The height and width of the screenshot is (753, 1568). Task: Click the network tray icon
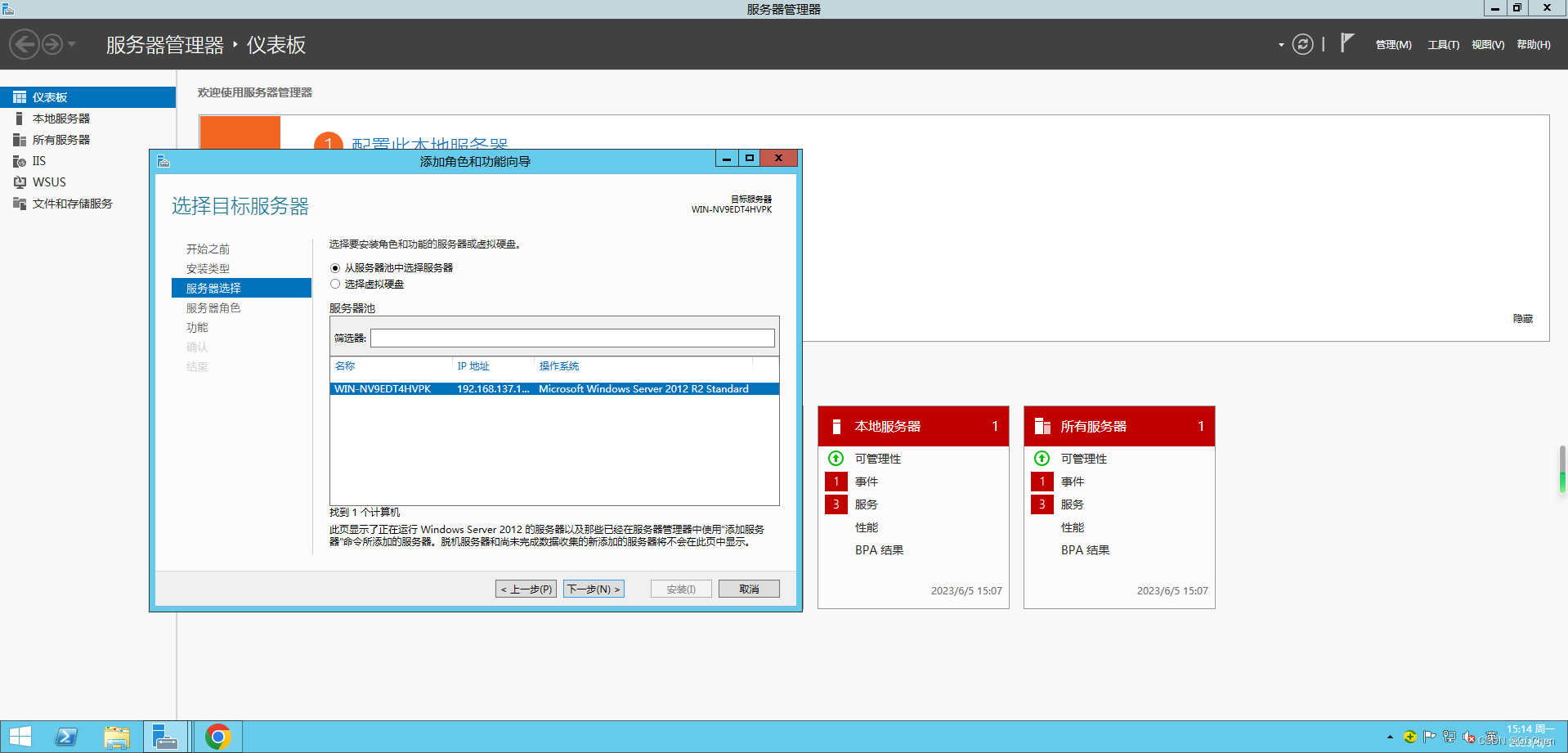click(x=1449, y=737)
